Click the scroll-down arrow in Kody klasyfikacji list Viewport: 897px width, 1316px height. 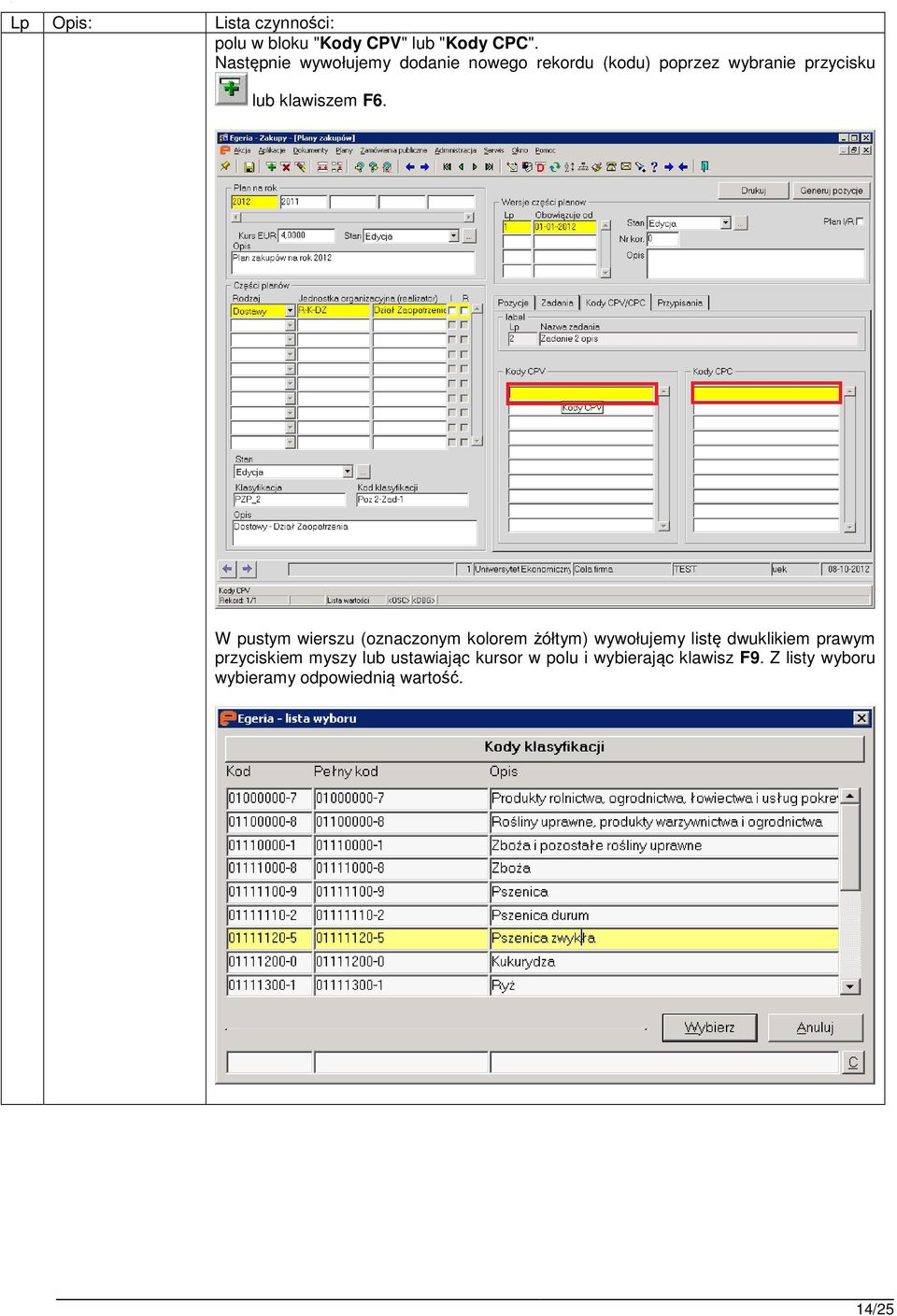tap(850, 986)
